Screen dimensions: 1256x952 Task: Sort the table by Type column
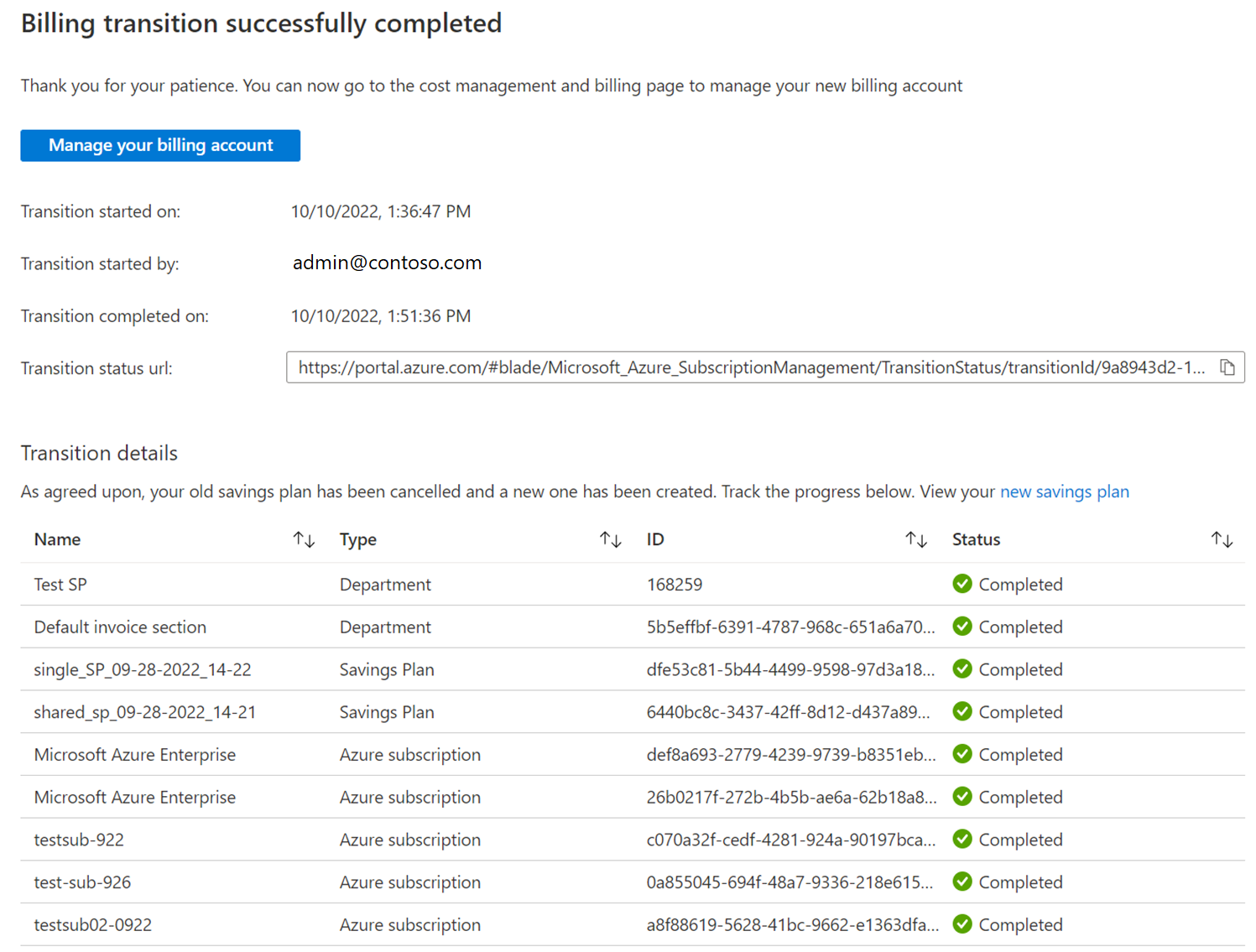pos(610,540)
